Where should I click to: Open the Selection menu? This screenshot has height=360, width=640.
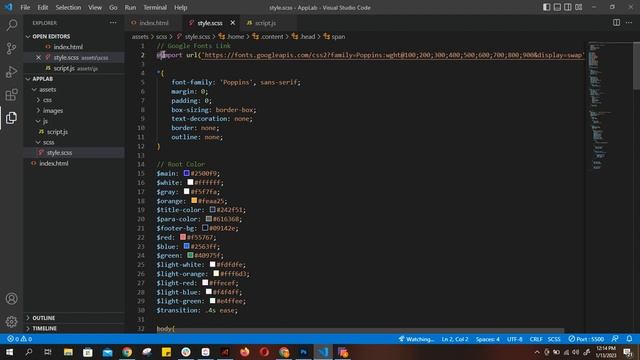[68, 7]
